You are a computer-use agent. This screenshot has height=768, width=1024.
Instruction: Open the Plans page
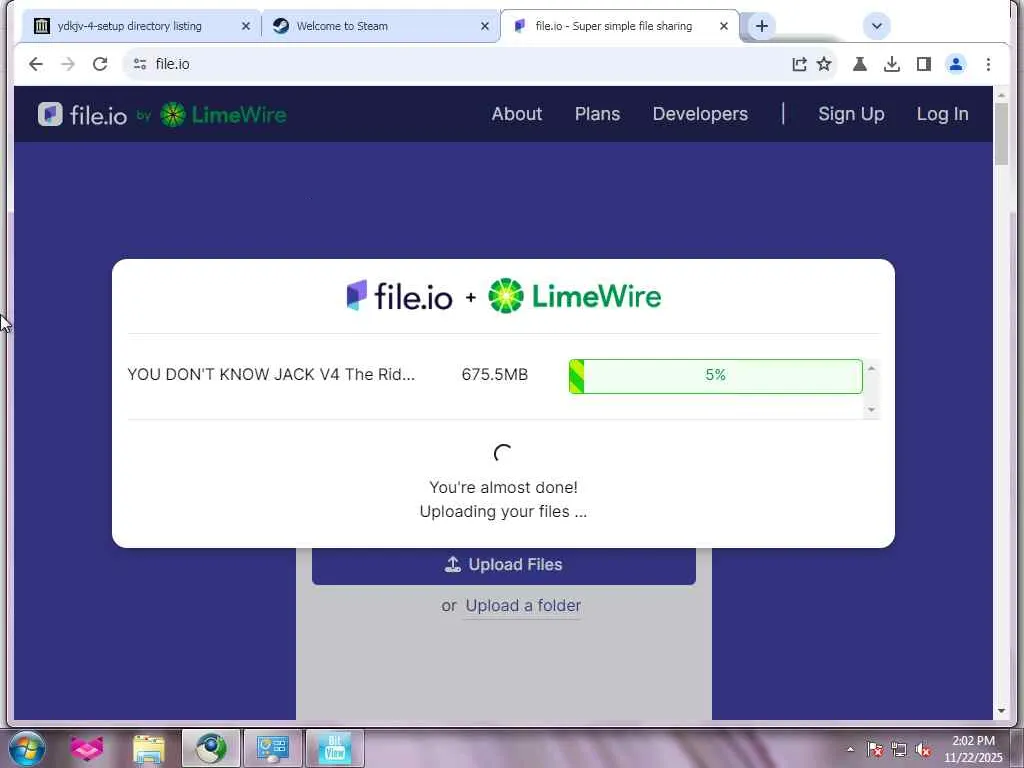(x=597, y=114)
